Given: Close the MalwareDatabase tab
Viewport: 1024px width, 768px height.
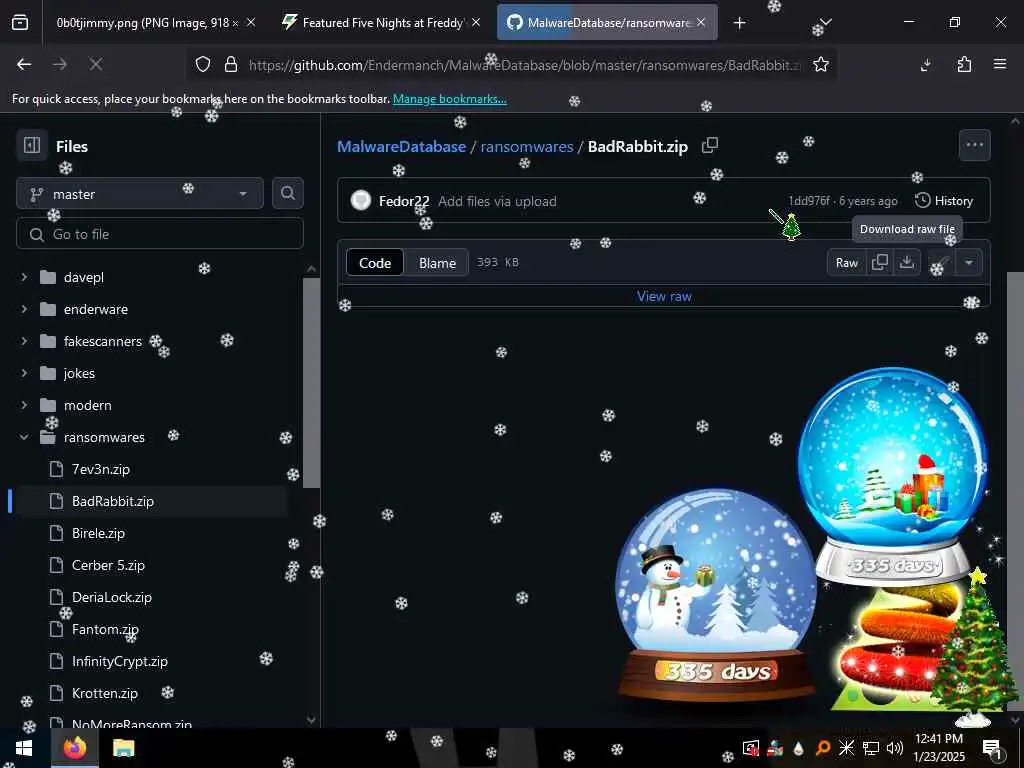Looking at the screenshot, I should point(701,23).
